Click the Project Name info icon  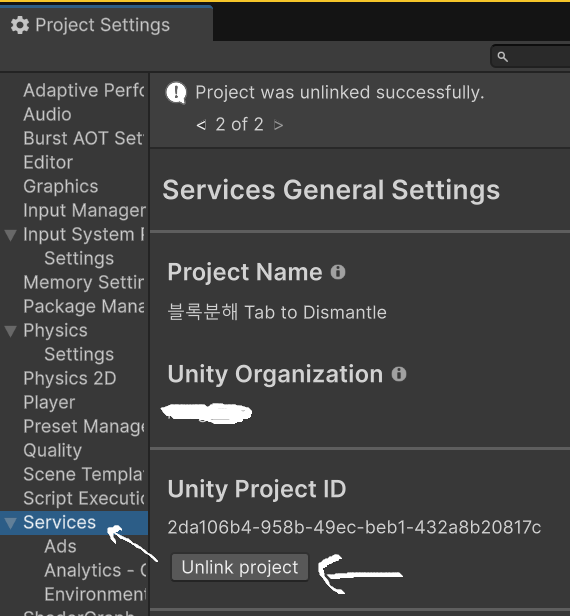338,272
